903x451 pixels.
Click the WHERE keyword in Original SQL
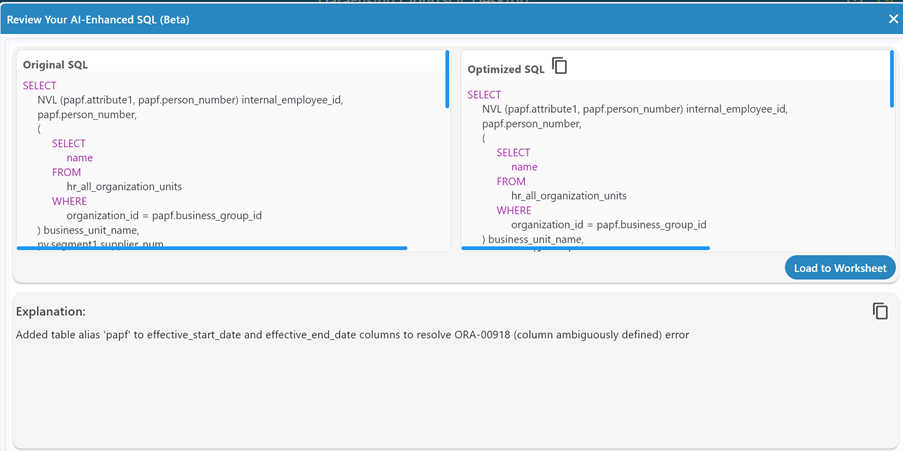tap(69, 201)
